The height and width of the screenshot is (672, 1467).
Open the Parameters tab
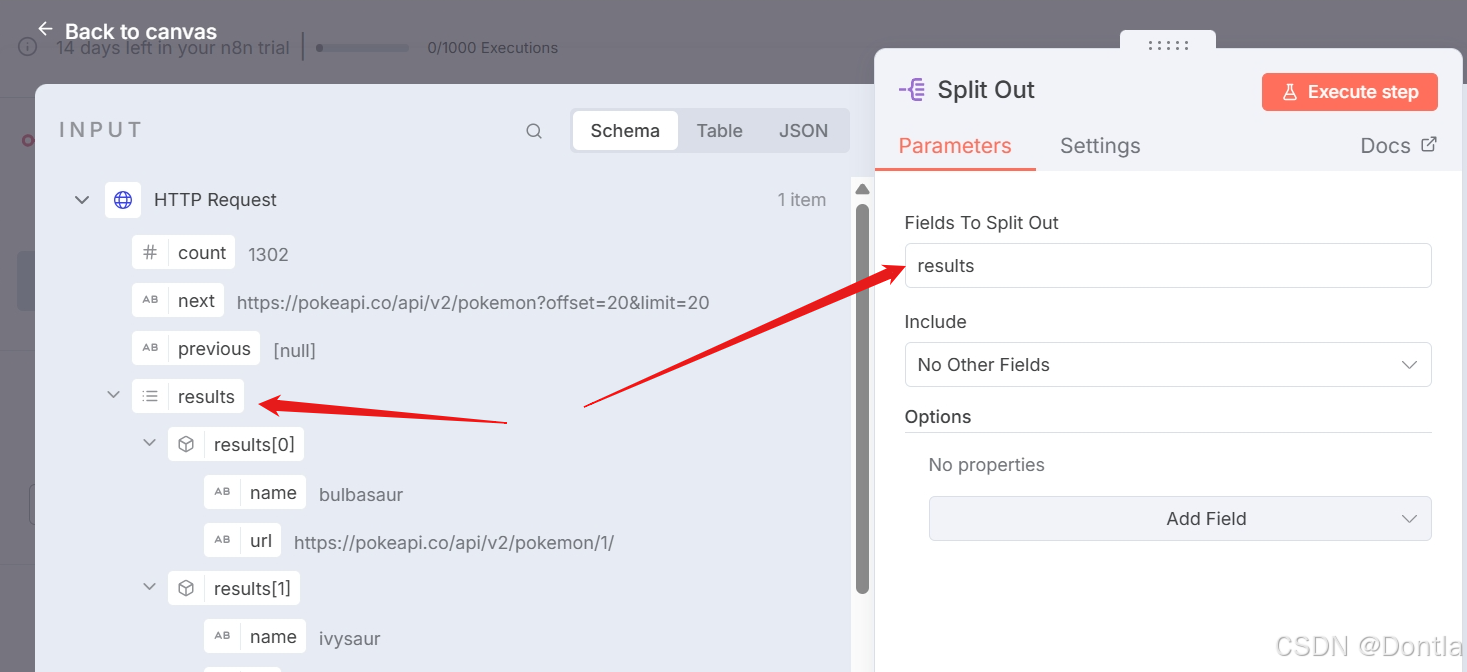click(955, 146)
